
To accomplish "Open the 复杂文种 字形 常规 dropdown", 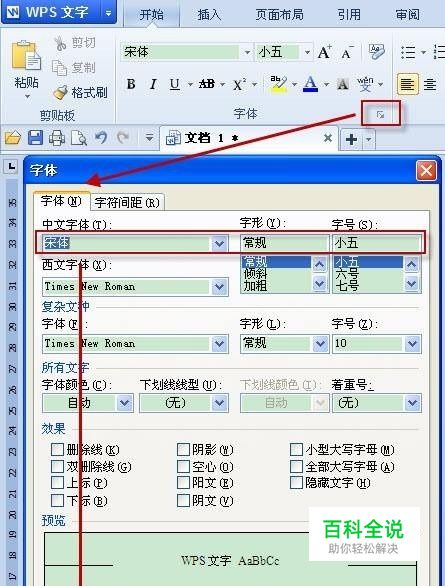I will (x=320, y=344).
